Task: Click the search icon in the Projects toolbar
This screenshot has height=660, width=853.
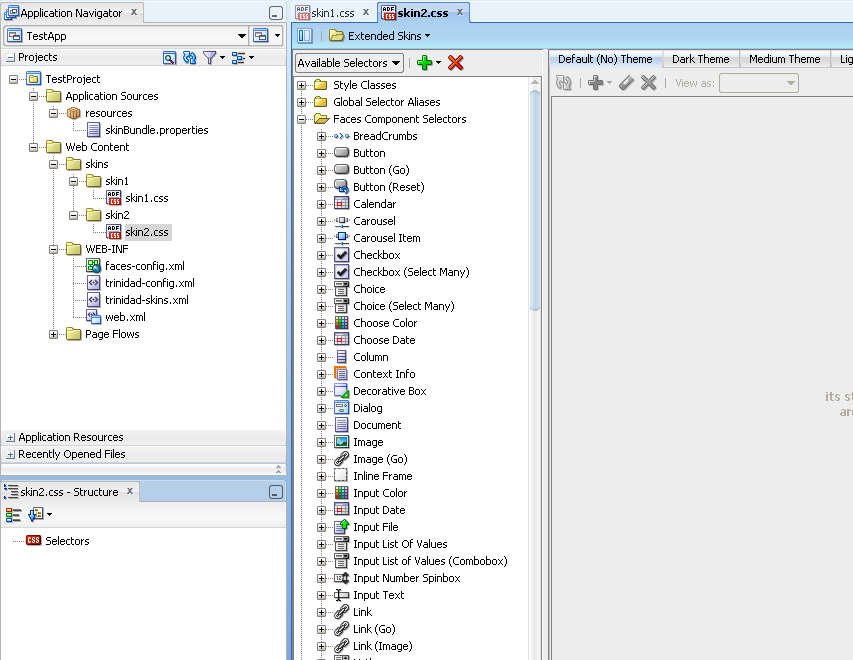Action: pos(168,58)
